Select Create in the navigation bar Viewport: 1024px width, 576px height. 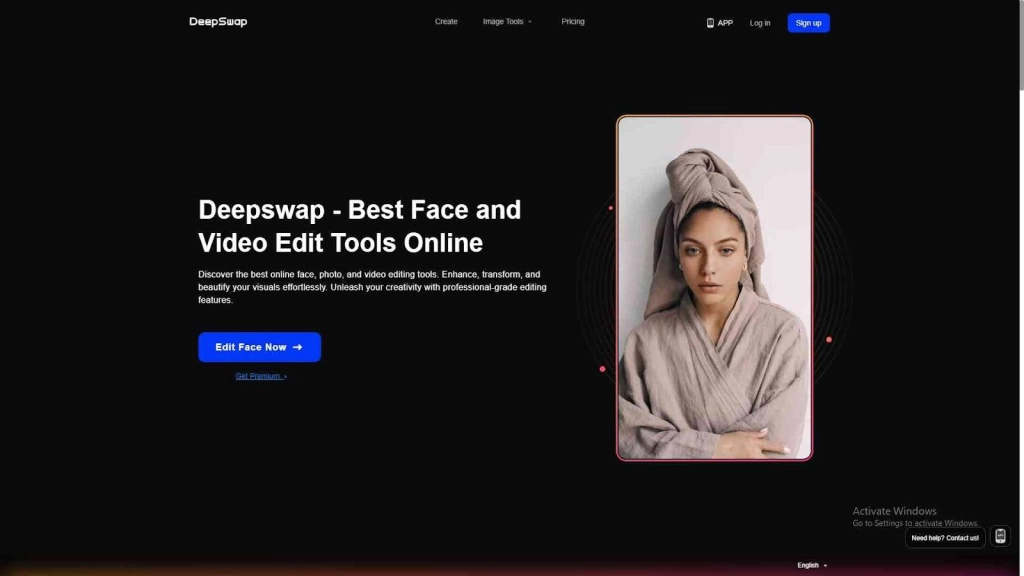(446, 21)
